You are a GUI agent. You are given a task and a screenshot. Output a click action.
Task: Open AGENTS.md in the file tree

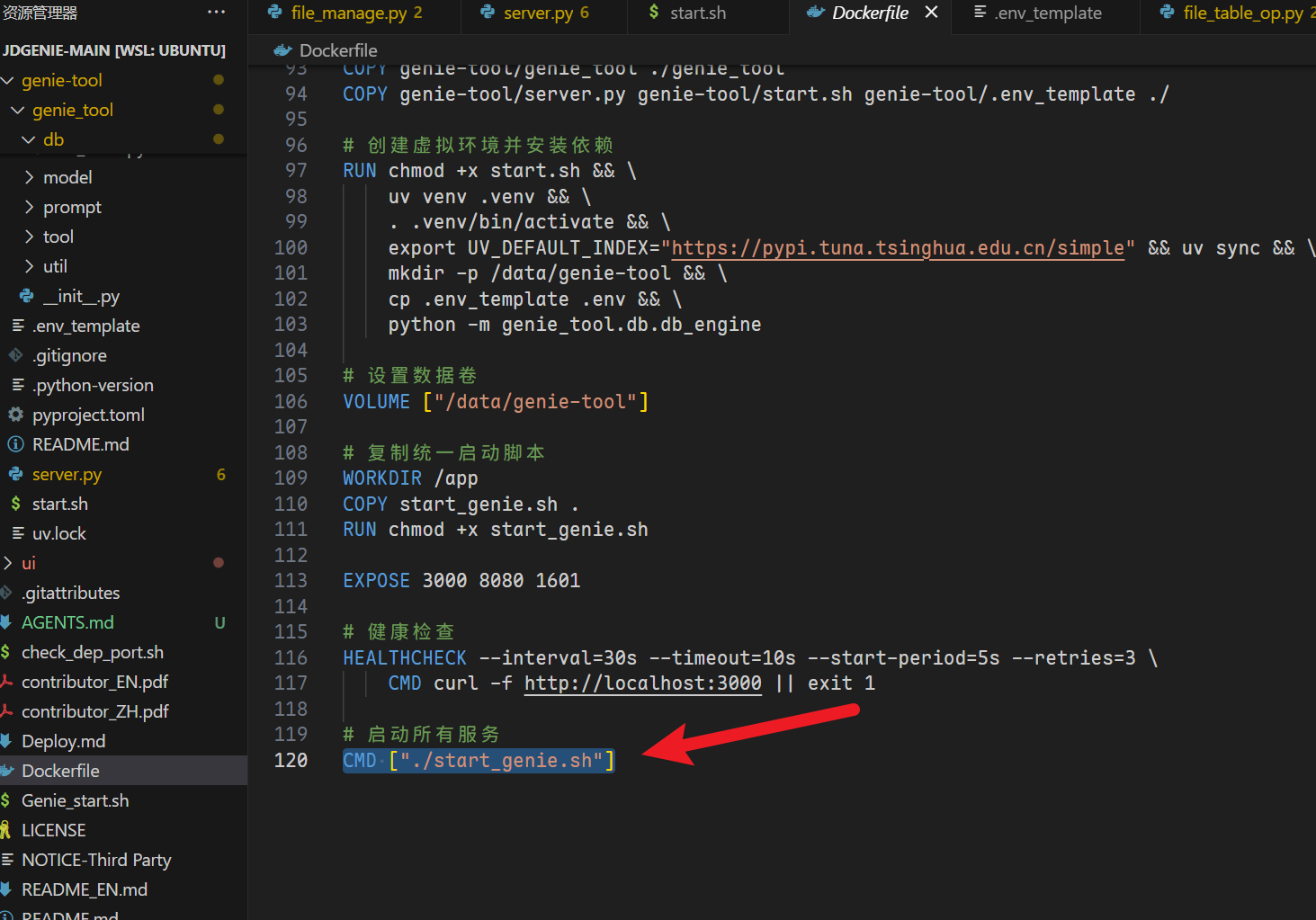tap(67, 622)
